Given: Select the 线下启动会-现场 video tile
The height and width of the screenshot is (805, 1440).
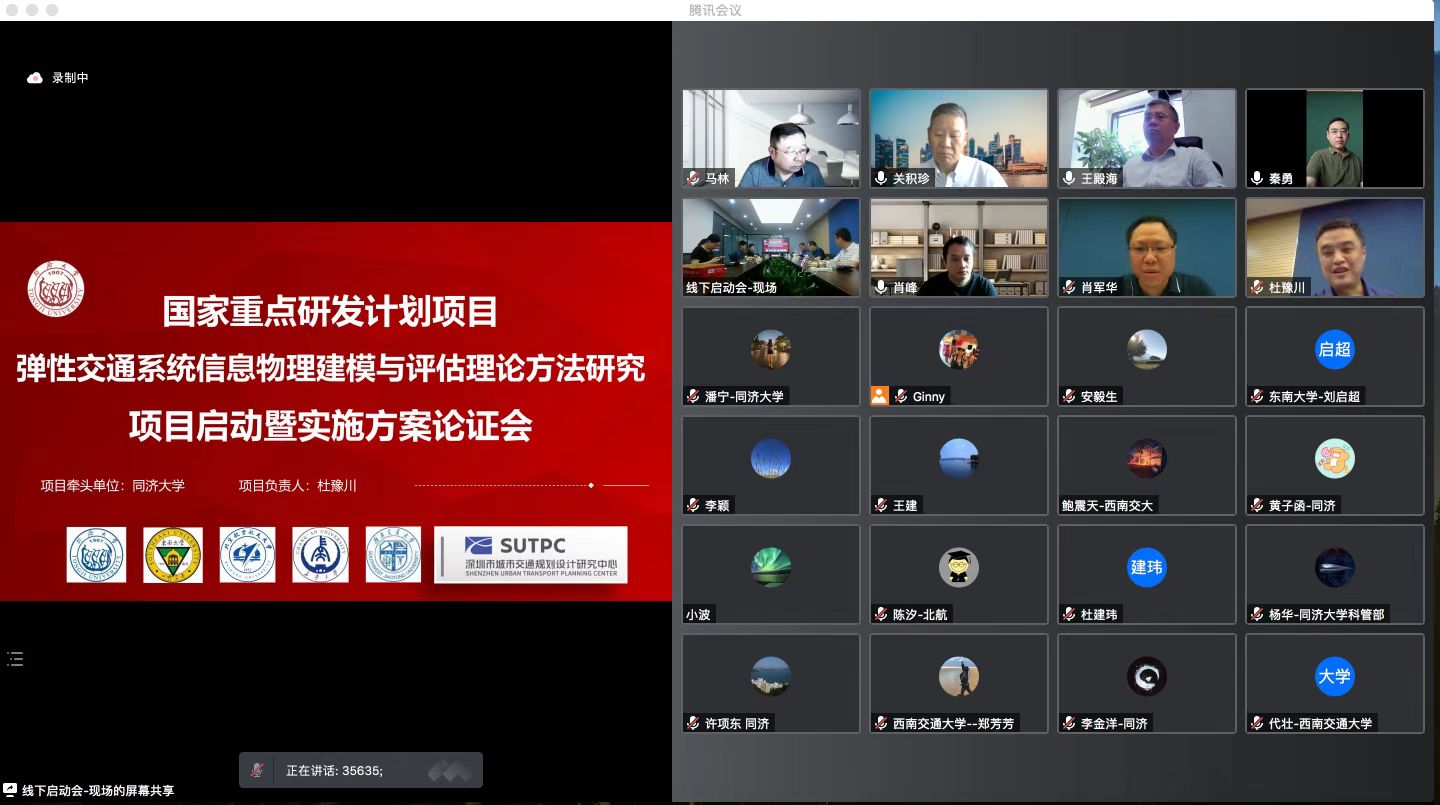Looking at the screenshot, I should [771, 246].
